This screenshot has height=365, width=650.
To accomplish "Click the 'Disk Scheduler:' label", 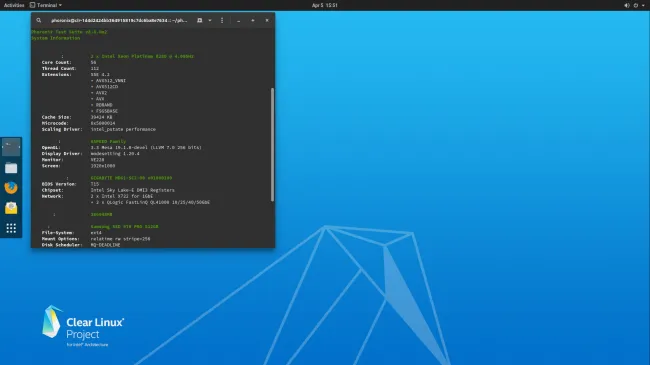I will pyautogui.click(x=62, y=245).
